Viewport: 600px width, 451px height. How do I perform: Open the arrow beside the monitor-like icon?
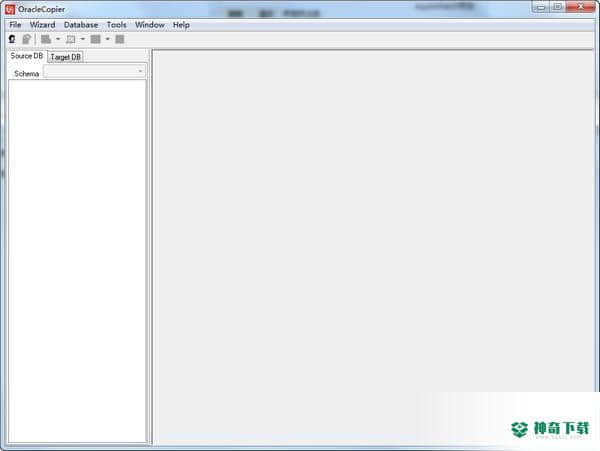(83, 39)
